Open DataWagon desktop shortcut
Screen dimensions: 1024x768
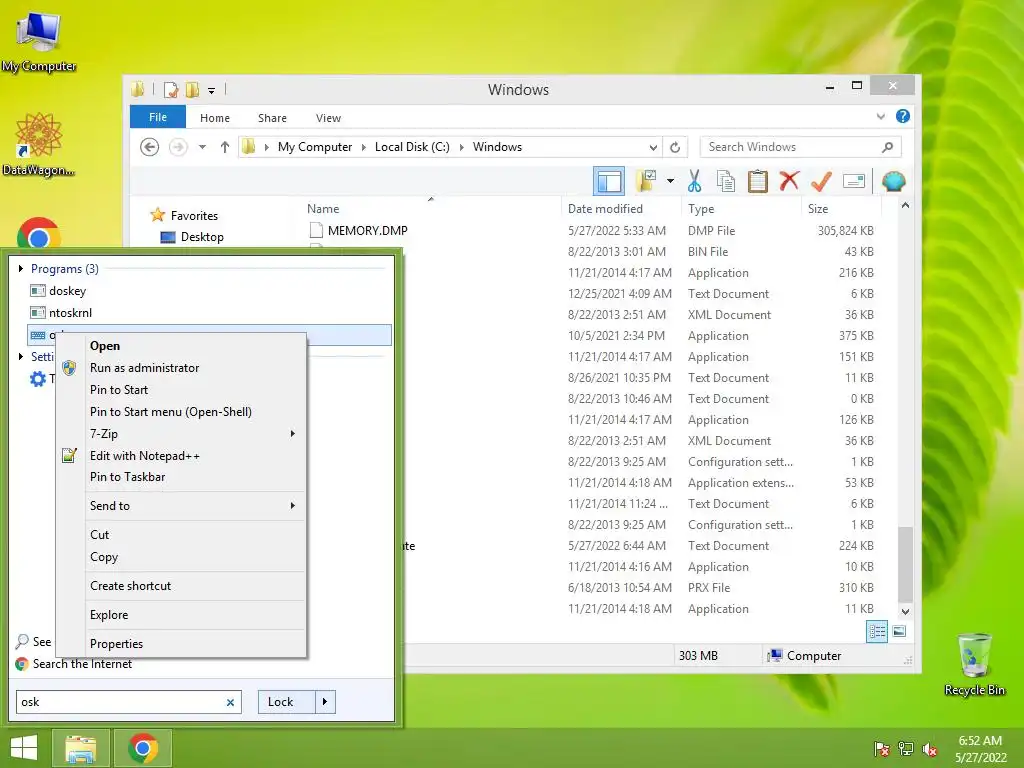pyautogui.click(x=39, y=144)
